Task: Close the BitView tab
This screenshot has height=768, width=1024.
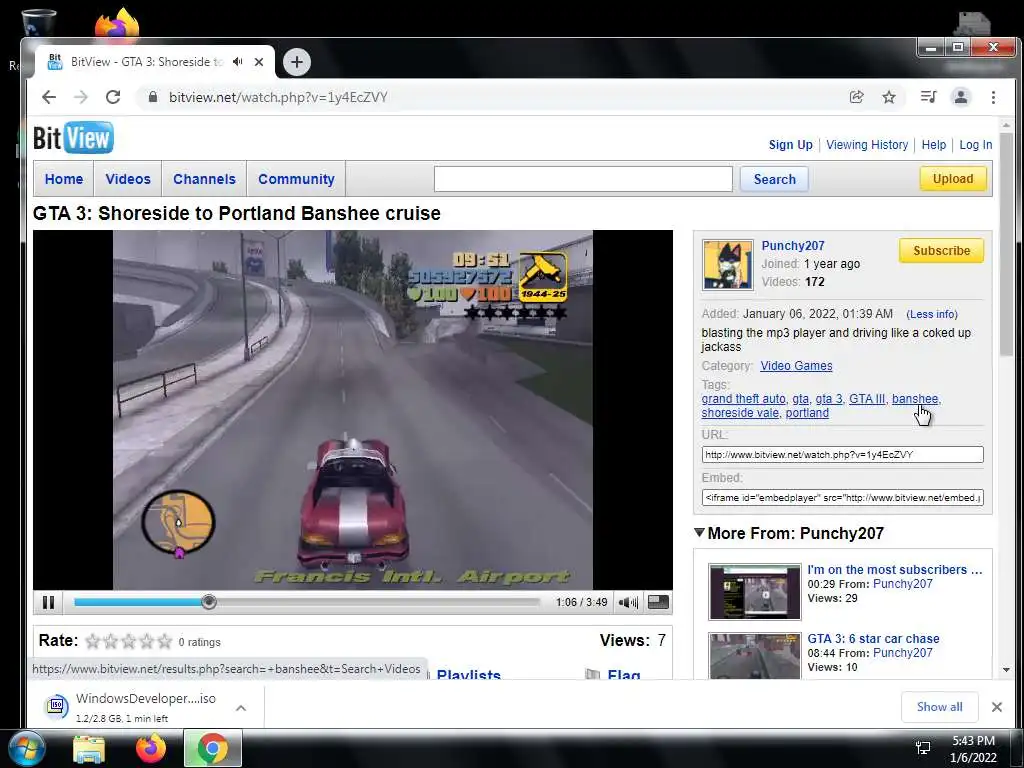Action: point(259,61)
